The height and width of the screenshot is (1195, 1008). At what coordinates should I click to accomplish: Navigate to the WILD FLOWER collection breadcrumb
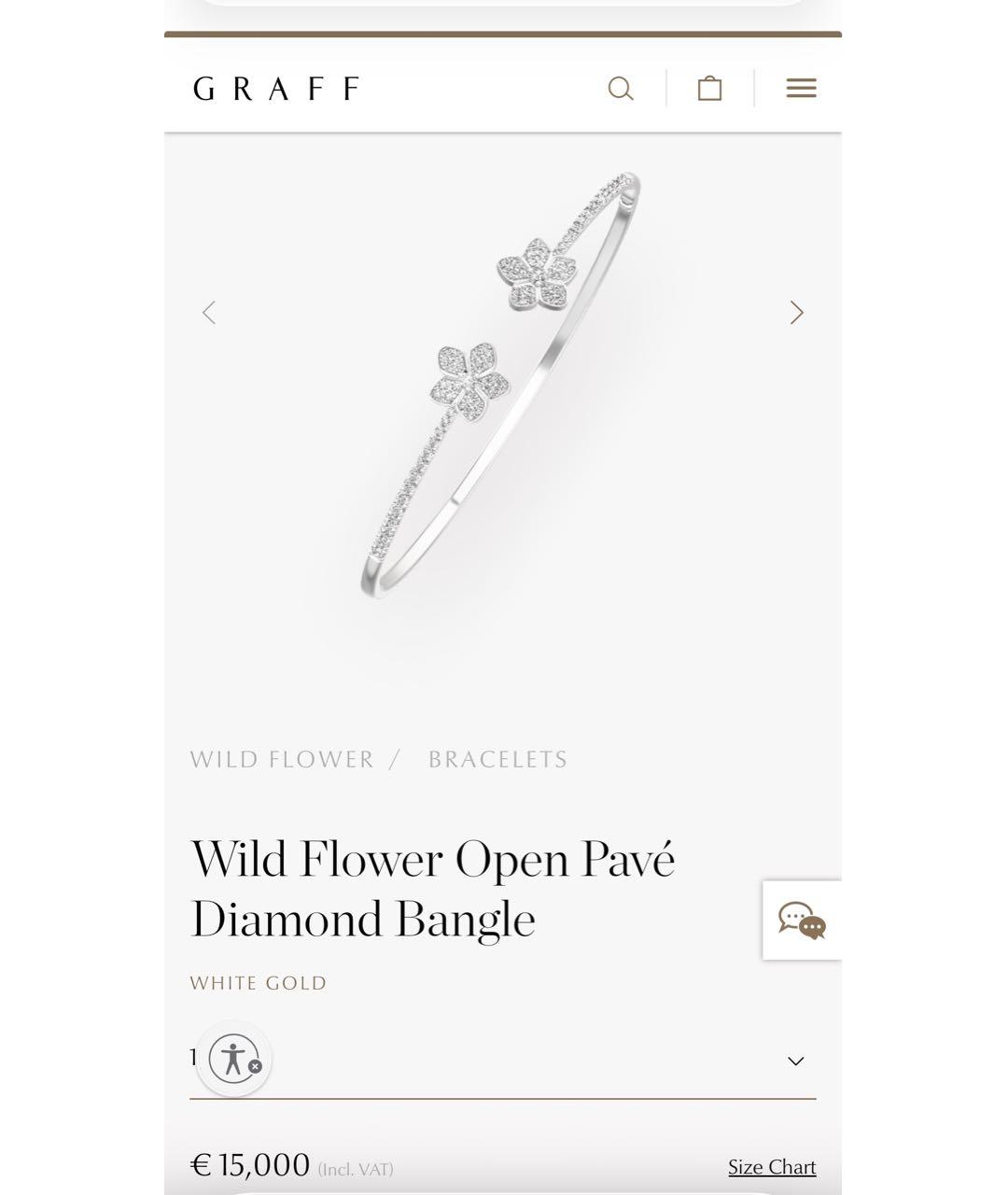[282, 759]
